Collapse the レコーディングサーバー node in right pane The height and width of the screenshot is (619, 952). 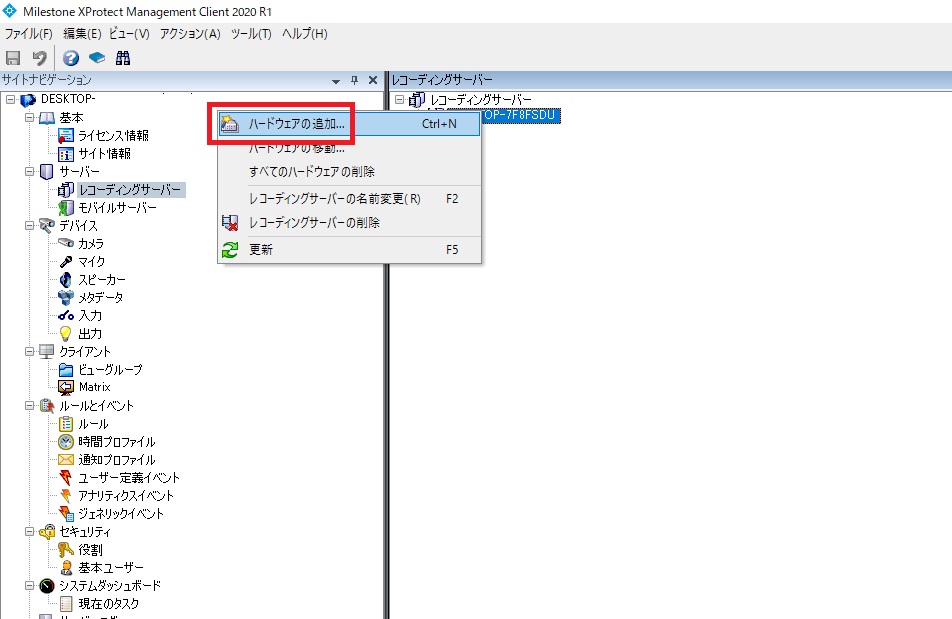(x=400, y=98)
